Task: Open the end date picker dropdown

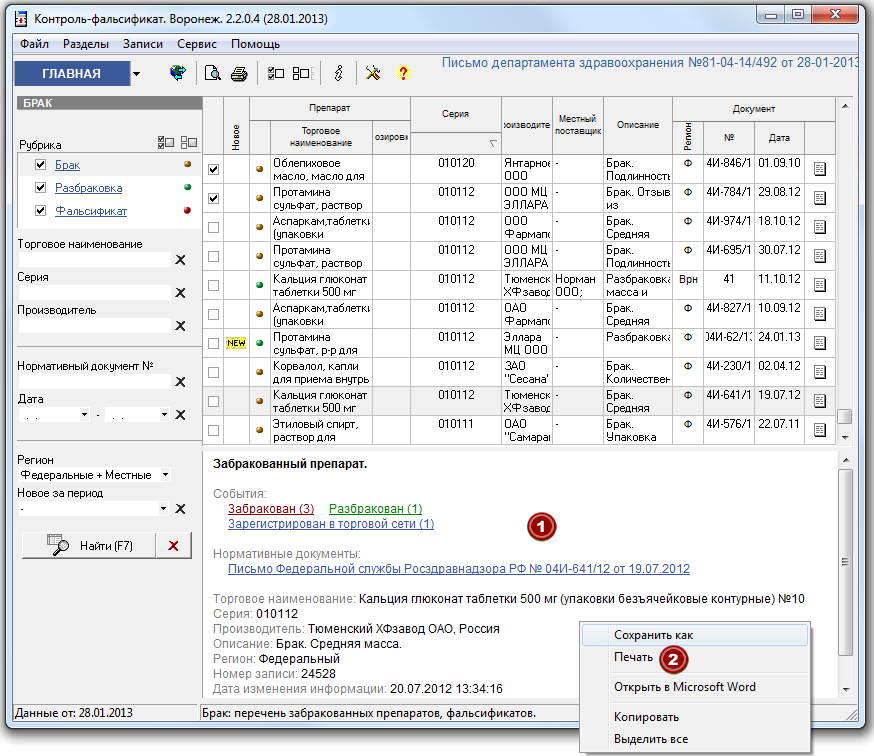Action: coord(164,414)
